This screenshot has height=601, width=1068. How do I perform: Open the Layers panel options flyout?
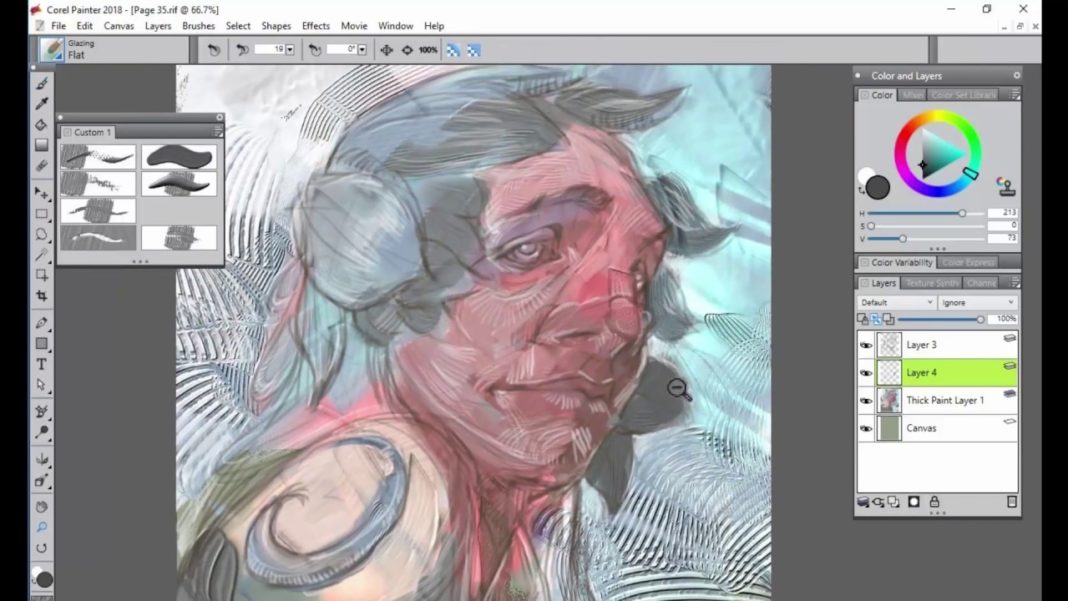1015,283
